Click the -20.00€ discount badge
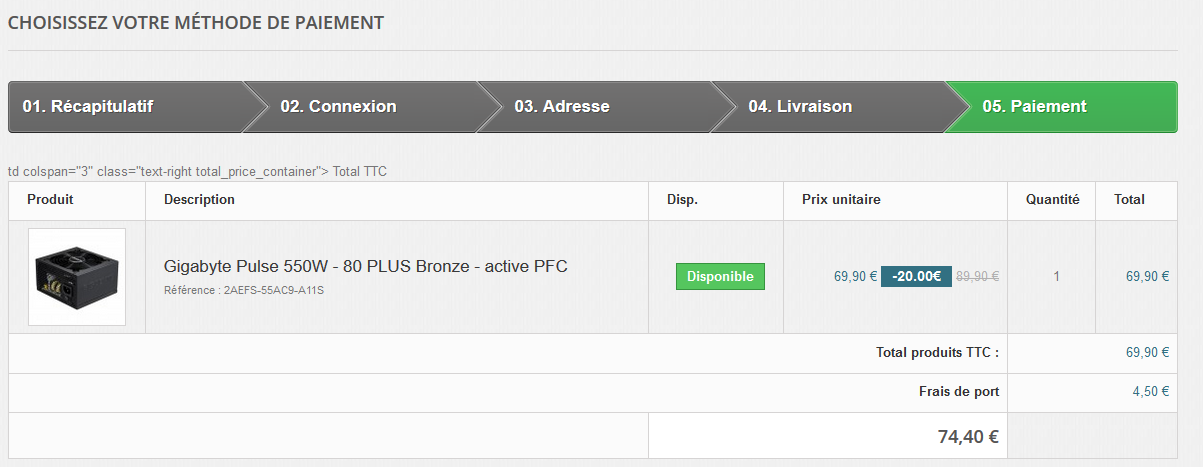The width and height of the screenshot is (1203, 467). tap(916, 276)
